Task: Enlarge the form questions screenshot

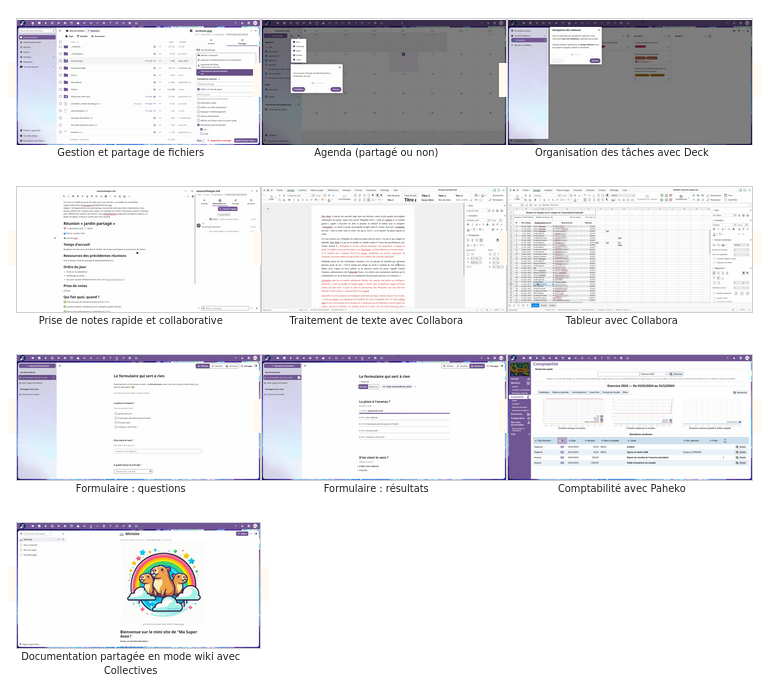Action: 138,417
